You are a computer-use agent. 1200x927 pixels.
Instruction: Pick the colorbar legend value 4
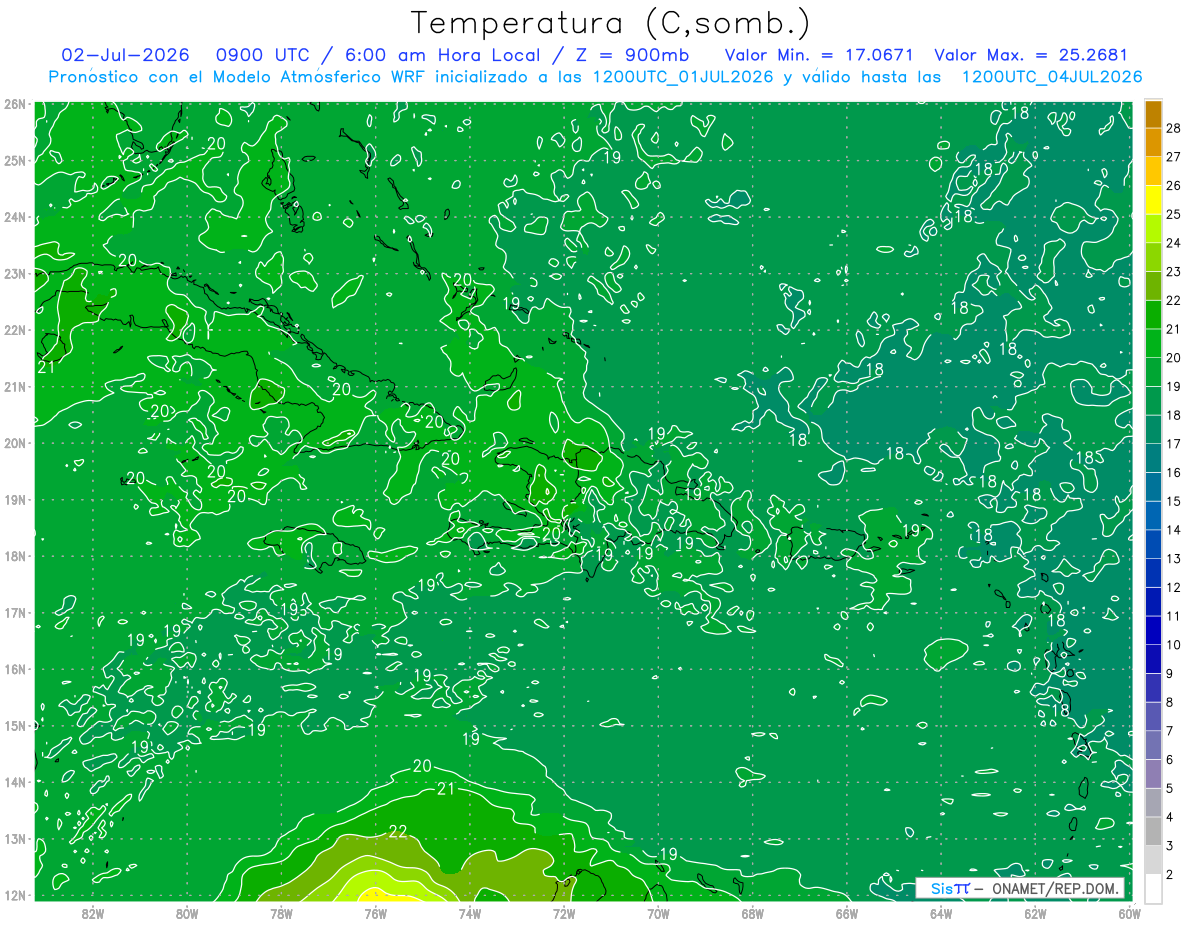tap(1171, 817)
